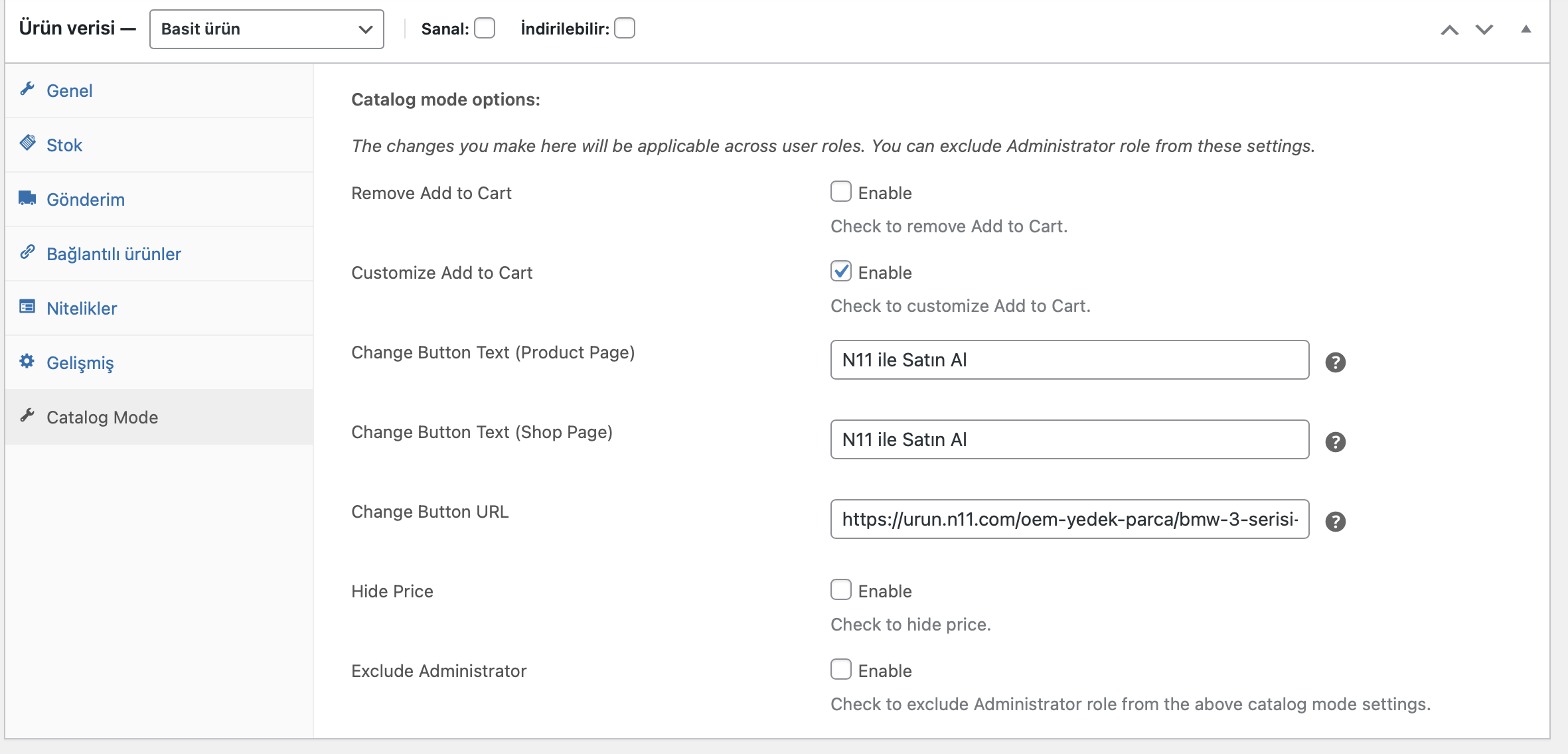Click help icon for Shop Page button text

1335,442
